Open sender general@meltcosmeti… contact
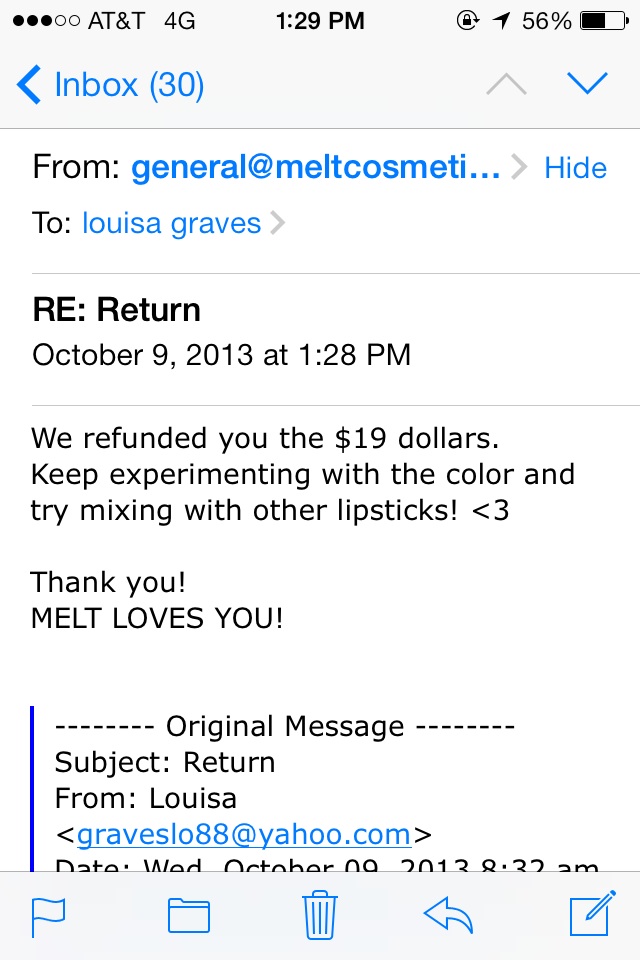Image resolution: width=640 pixels, height=960 pixels. tap(316, 167)
